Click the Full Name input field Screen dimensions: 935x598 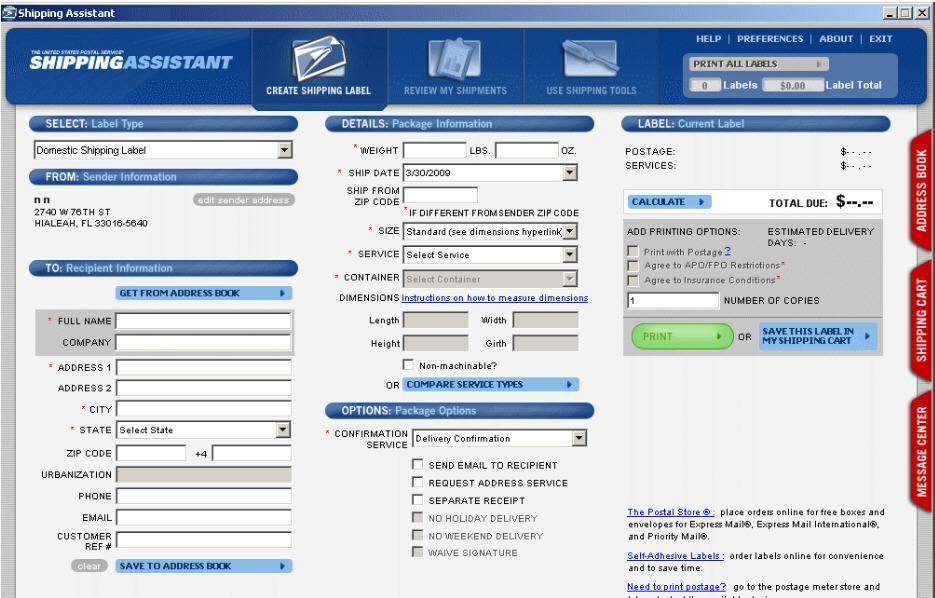(x=203, y=321)
